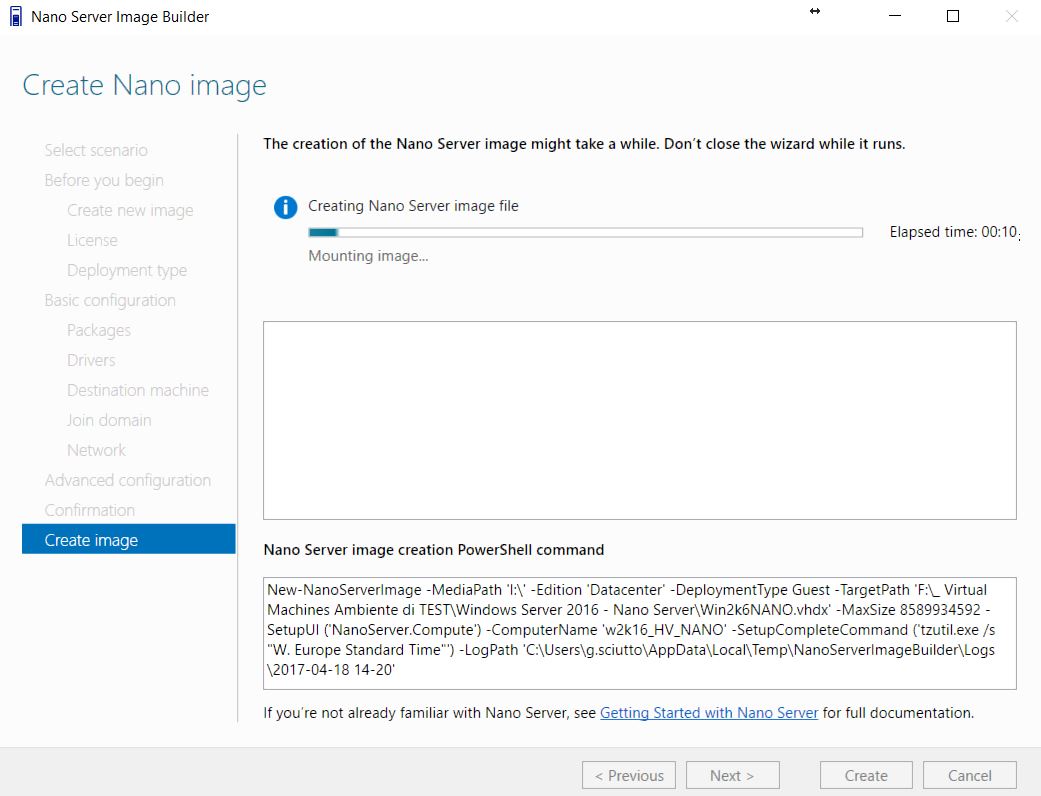Click the 'Creating Nano Server image file' label
Viewport: 1041px width, 796px height.
413,206
